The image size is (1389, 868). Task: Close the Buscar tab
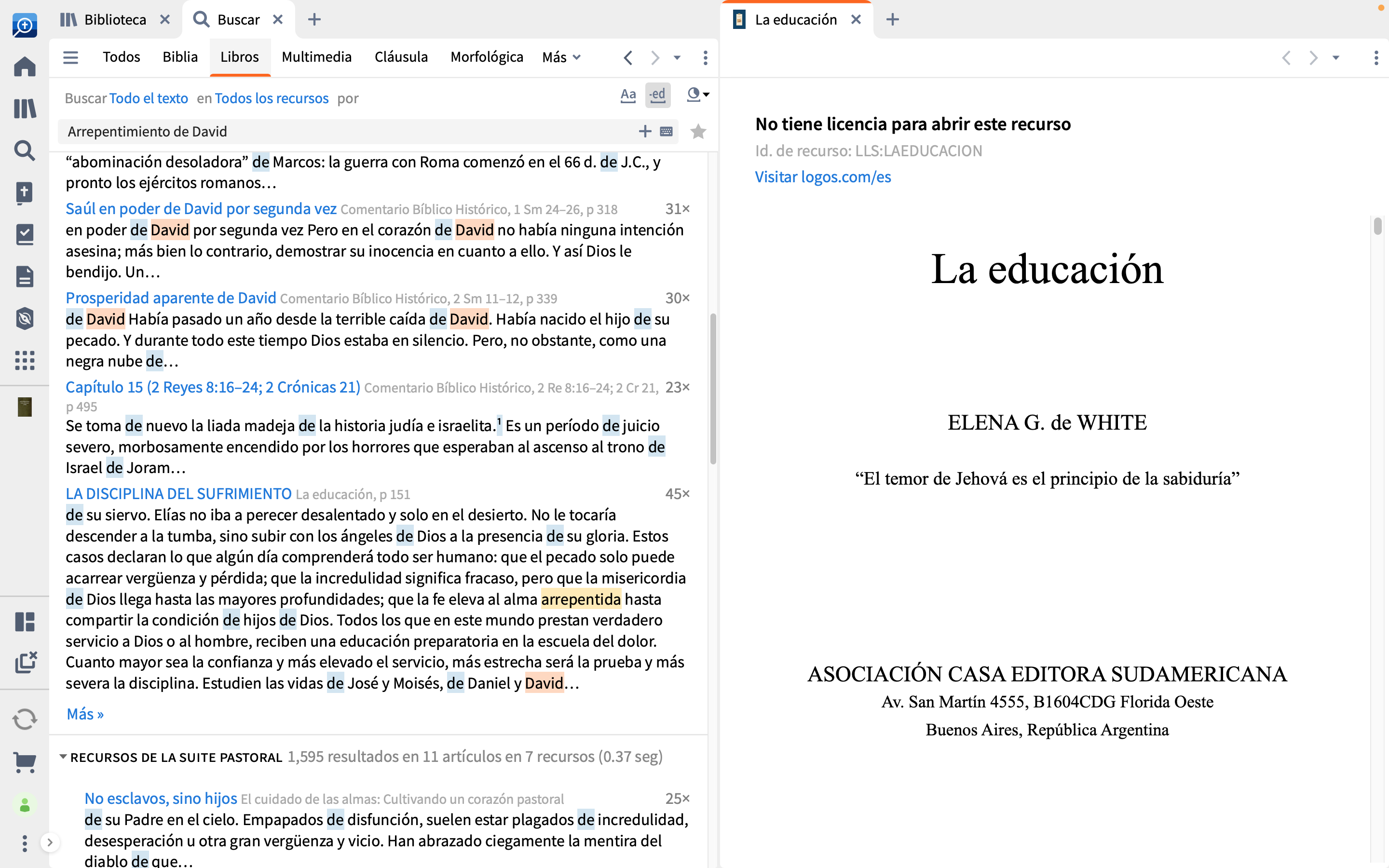point(278,19)
